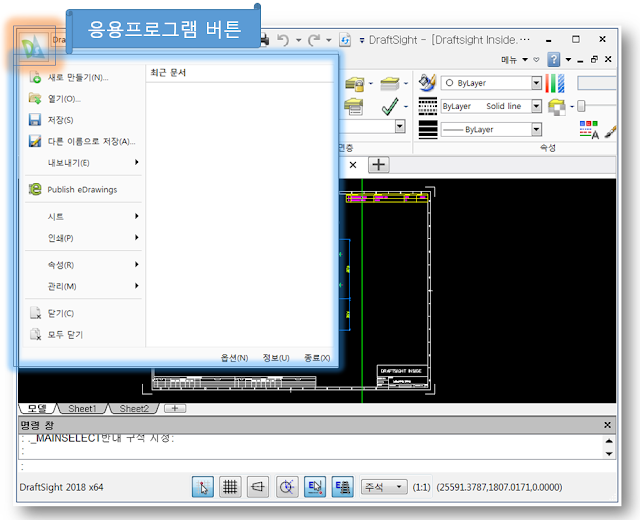Toggle Snap mode in status bar

pos(202,487)
